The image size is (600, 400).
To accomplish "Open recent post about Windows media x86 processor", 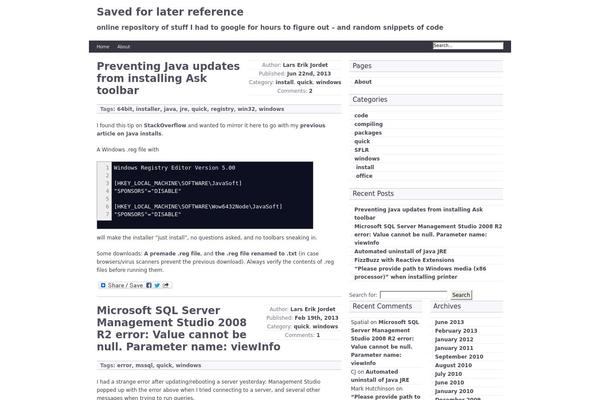I will pos(420,273).
